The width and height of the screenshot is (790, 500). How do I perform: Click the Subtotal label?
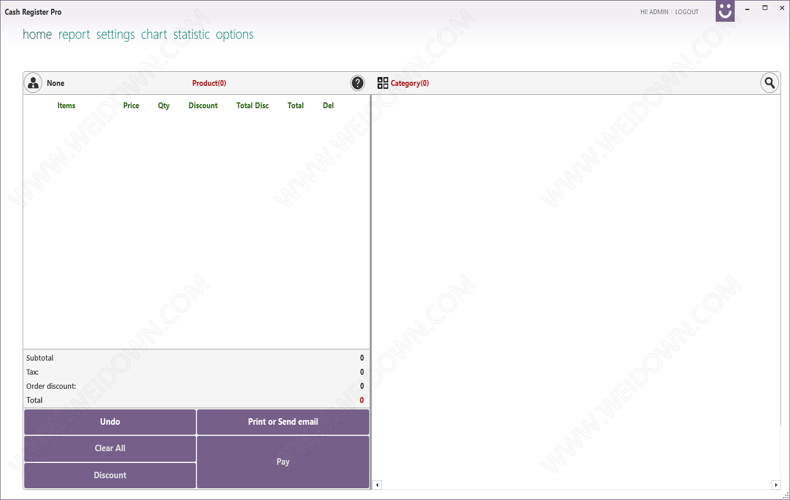[x=40, y=358]
